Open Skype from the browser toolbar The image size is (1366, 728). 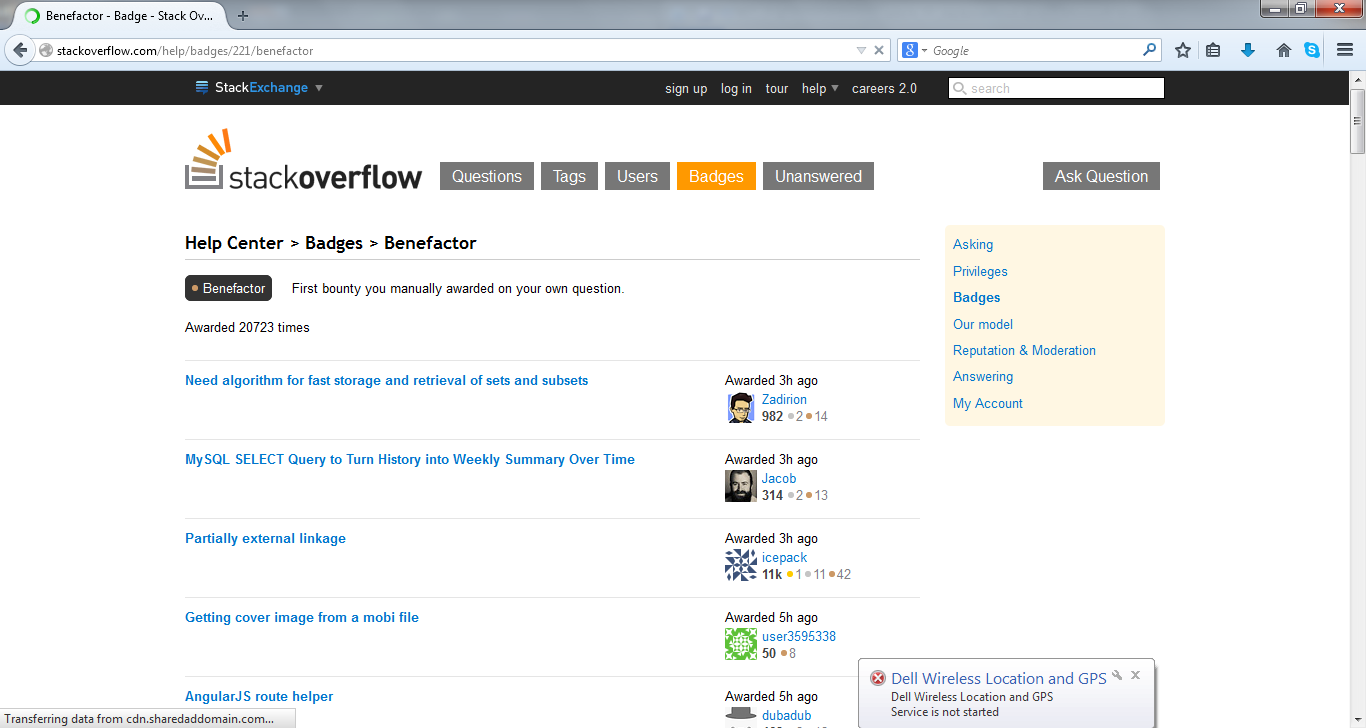point(1313,49)
